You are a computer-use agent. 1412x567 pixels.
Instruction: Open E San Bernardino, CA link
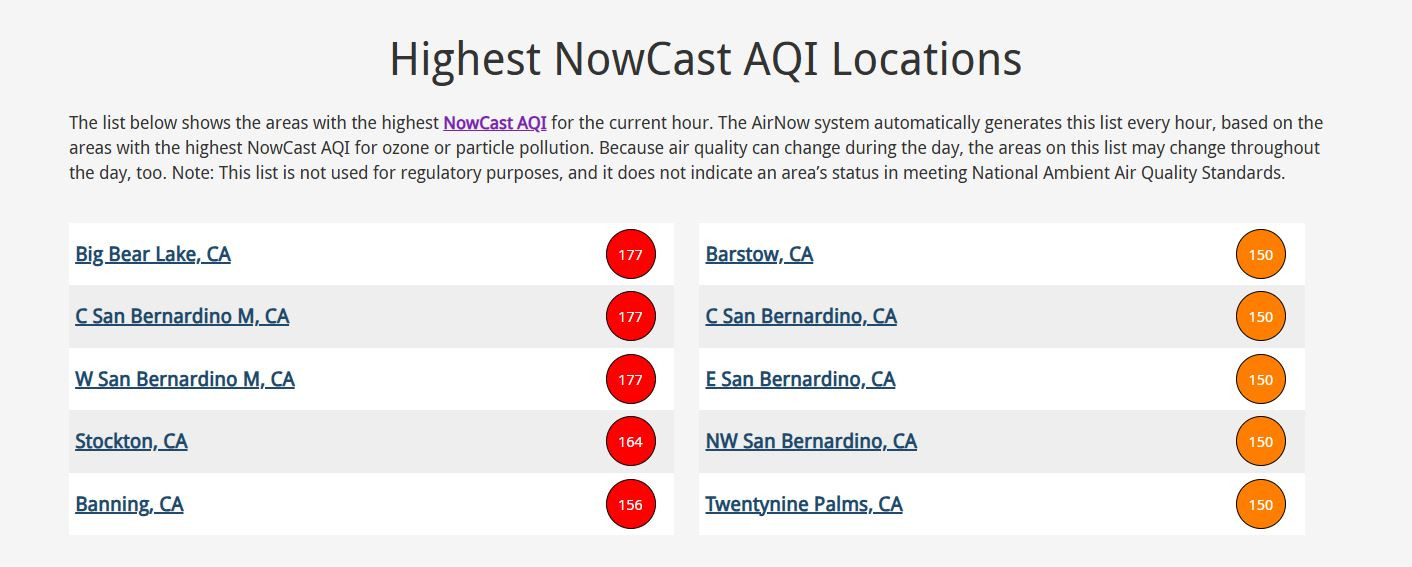pyautogui.click(x=800, y=379)
